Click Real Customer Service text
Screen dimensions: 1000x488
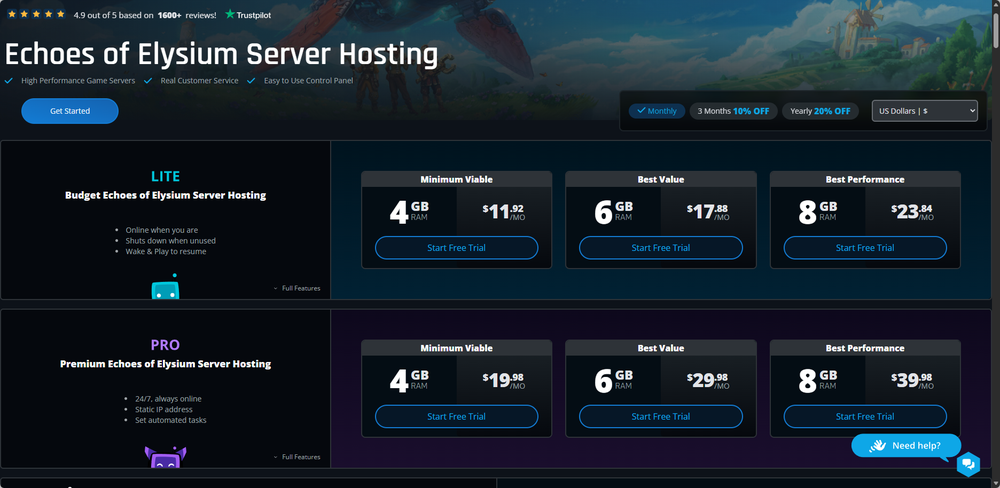[x=200, y=81]
